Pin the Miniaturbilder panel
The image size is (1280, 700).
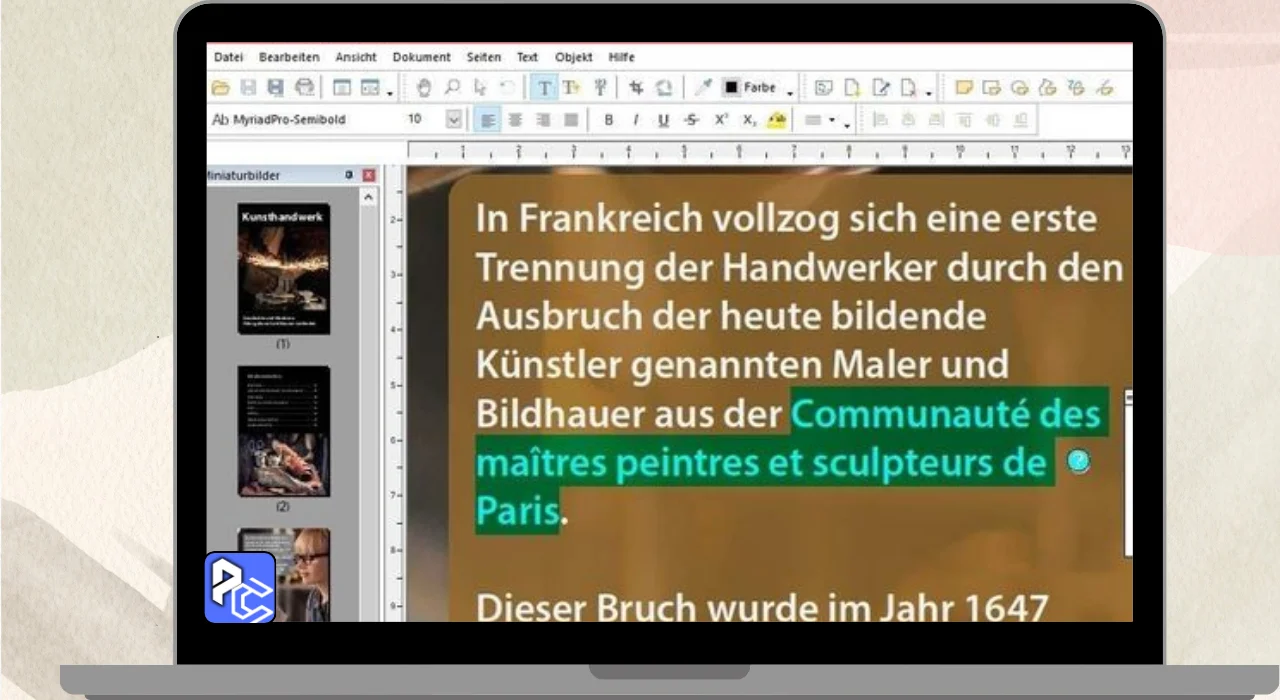tap(349, 175)
